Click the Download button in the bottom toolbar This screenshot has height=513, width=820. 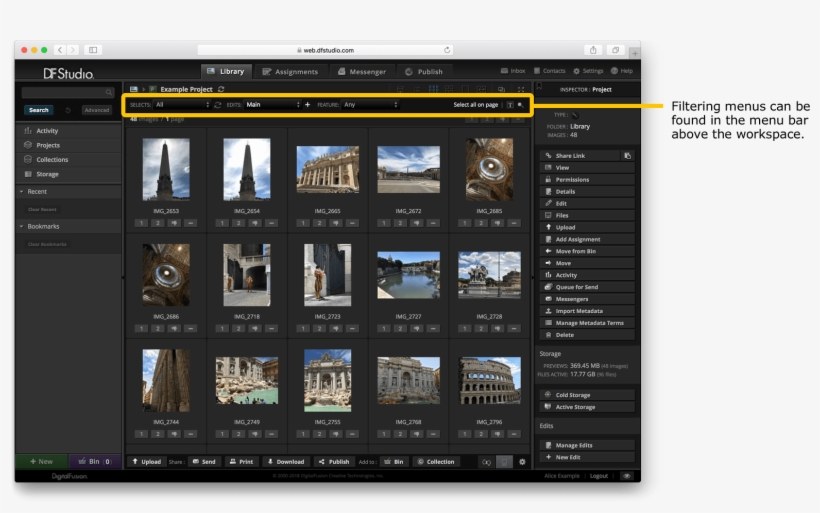(286, 462)
